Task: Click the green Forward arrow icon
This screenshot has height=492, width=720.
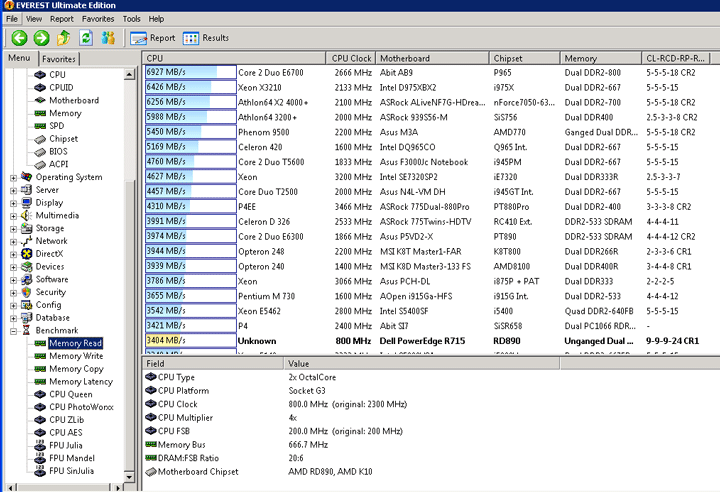Action: (x=41, y=38)
